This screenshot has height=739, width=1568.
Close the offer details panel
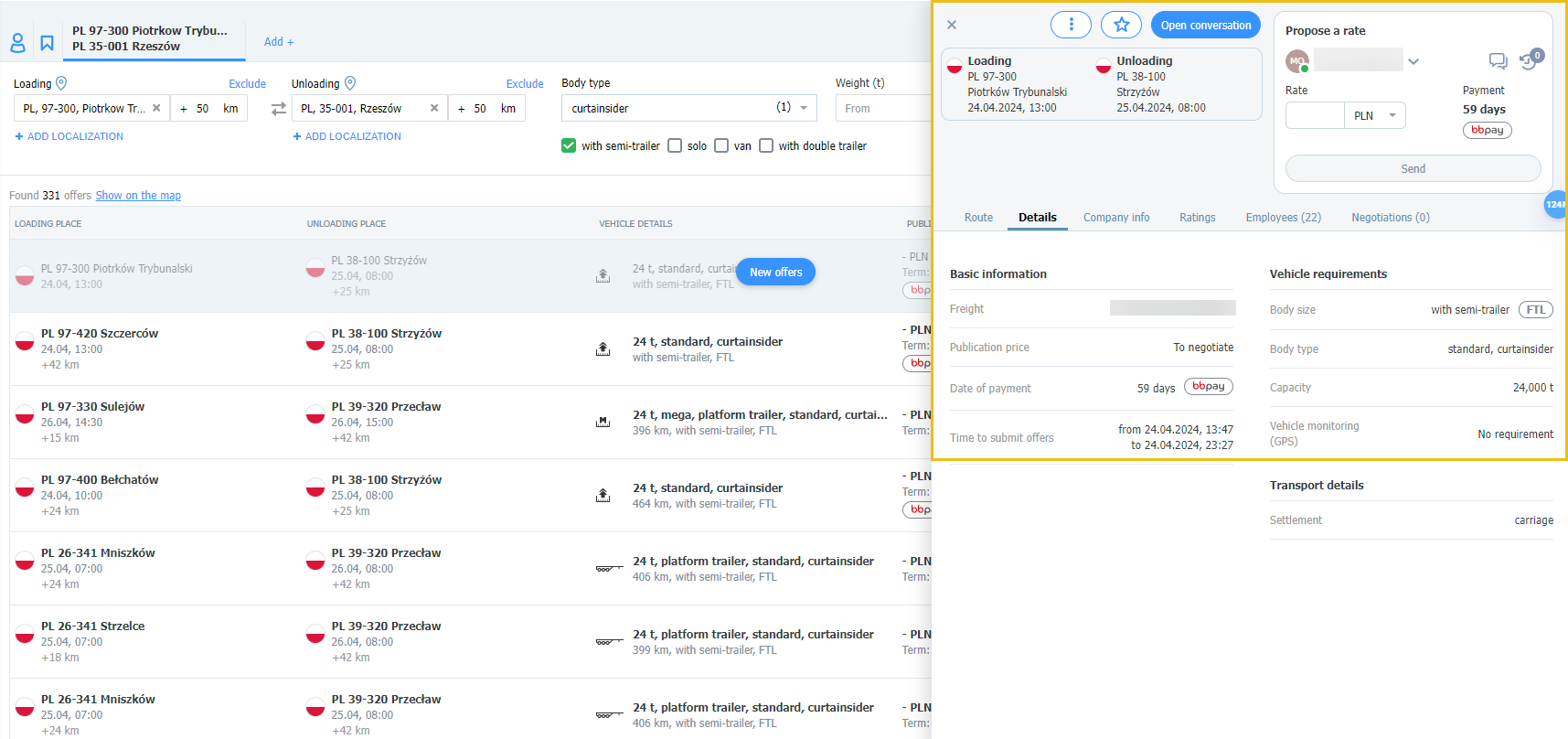tap(952, 25)
